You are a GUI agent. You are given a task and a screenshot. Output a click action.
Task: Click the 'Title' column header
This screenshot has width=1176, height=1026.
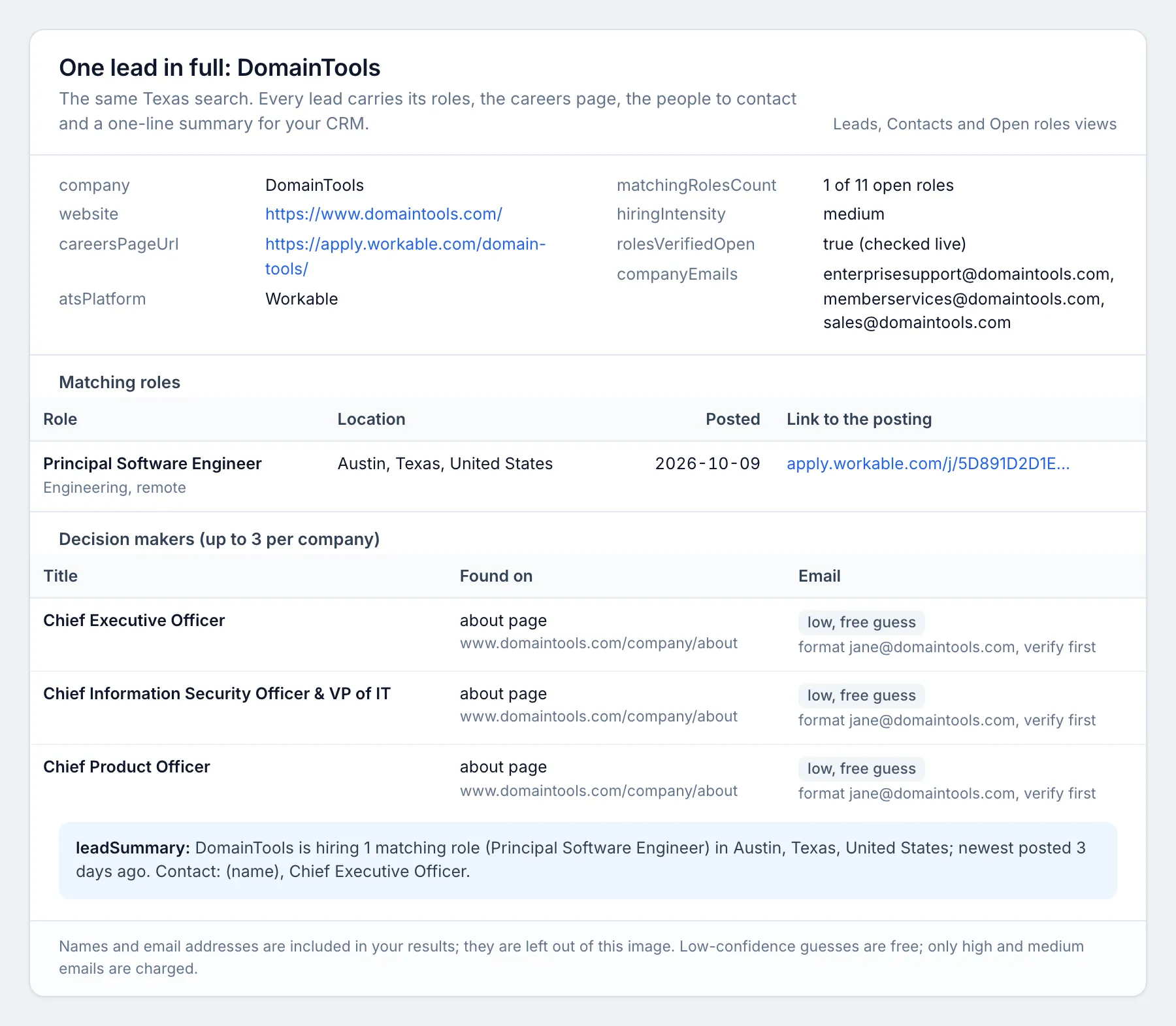(60, 576)
